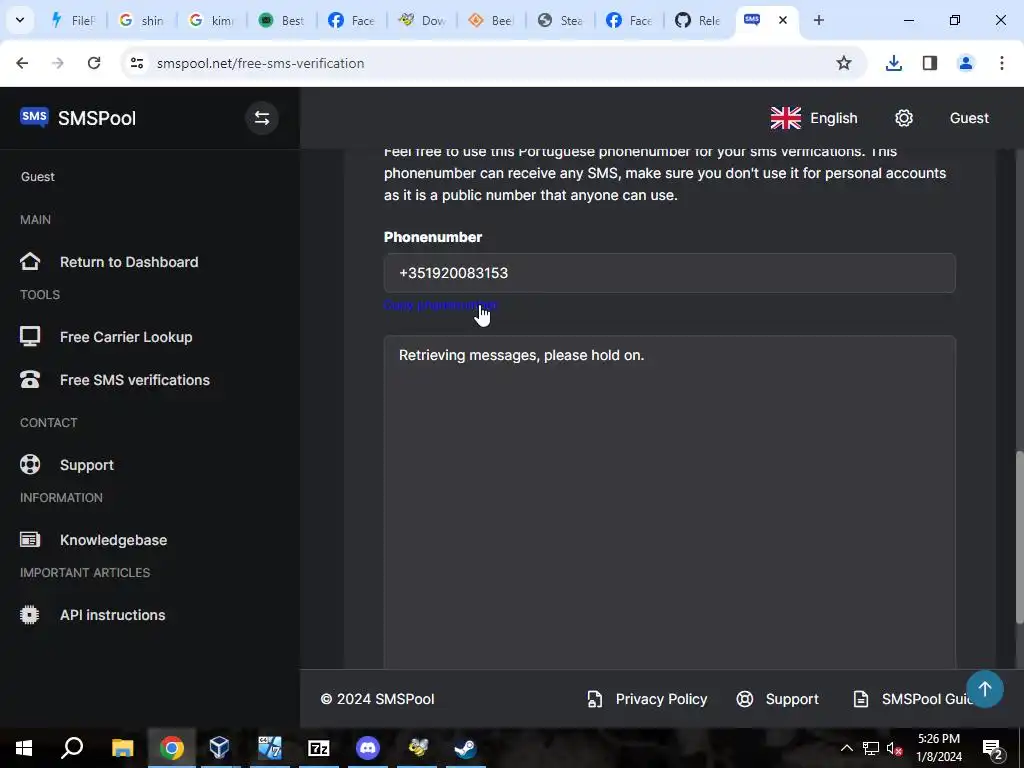Switch to the FileF browser tab
The image size is (1024, 768).
(73, 20)
